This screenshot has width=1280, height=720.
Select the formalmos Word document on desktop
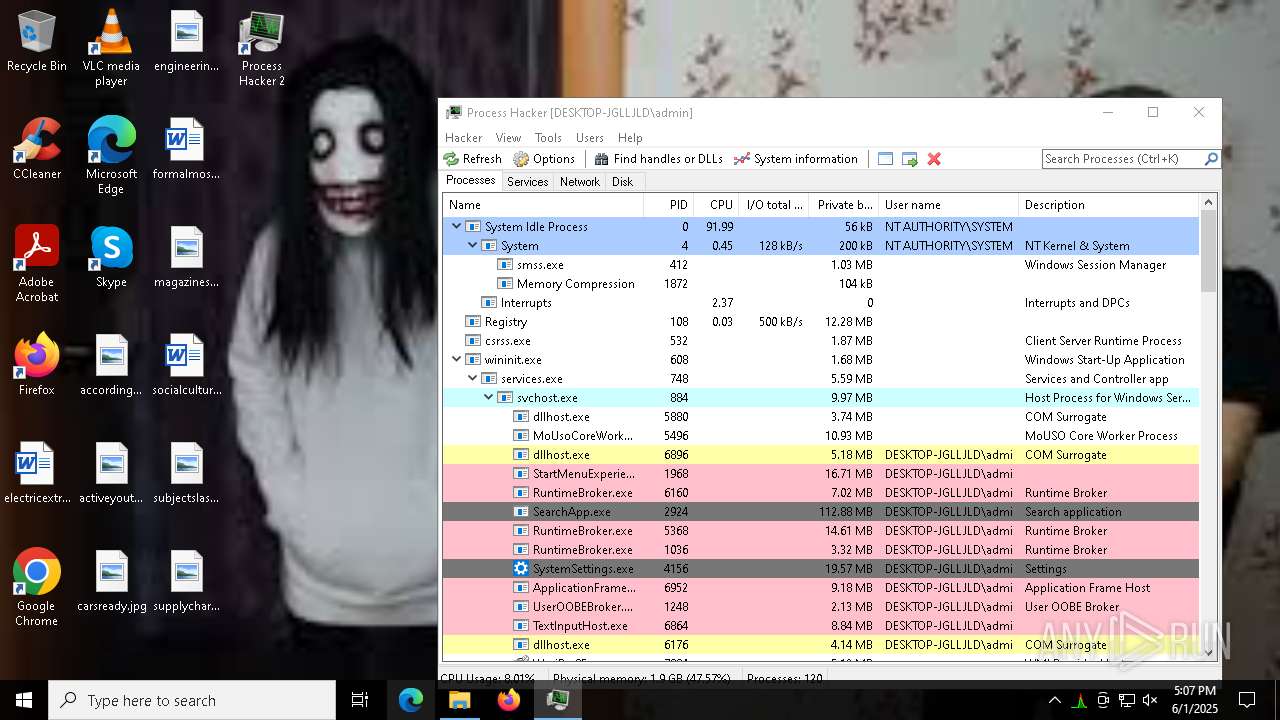186,149
